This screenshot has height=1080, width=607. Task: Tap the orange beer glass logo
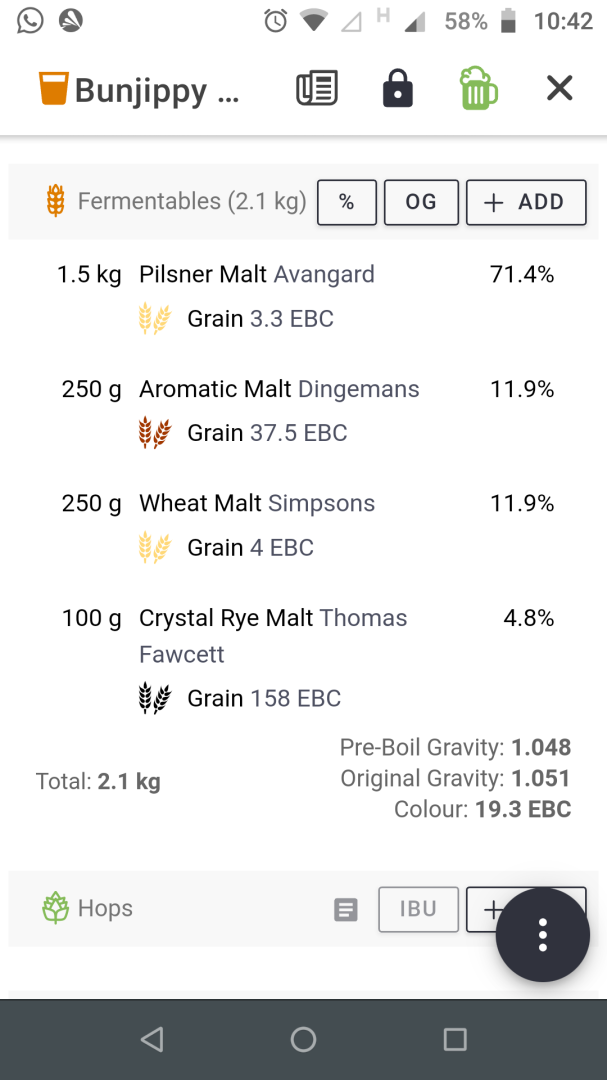[x=52, y=89]
